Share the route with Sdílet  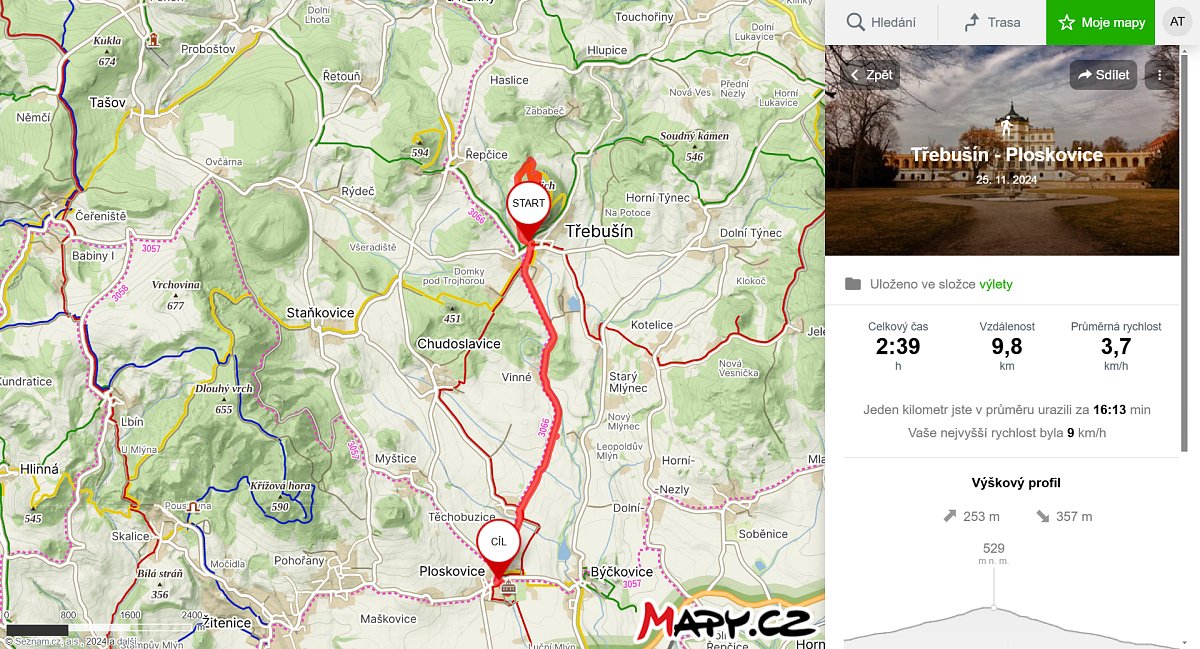point(1104,75)
